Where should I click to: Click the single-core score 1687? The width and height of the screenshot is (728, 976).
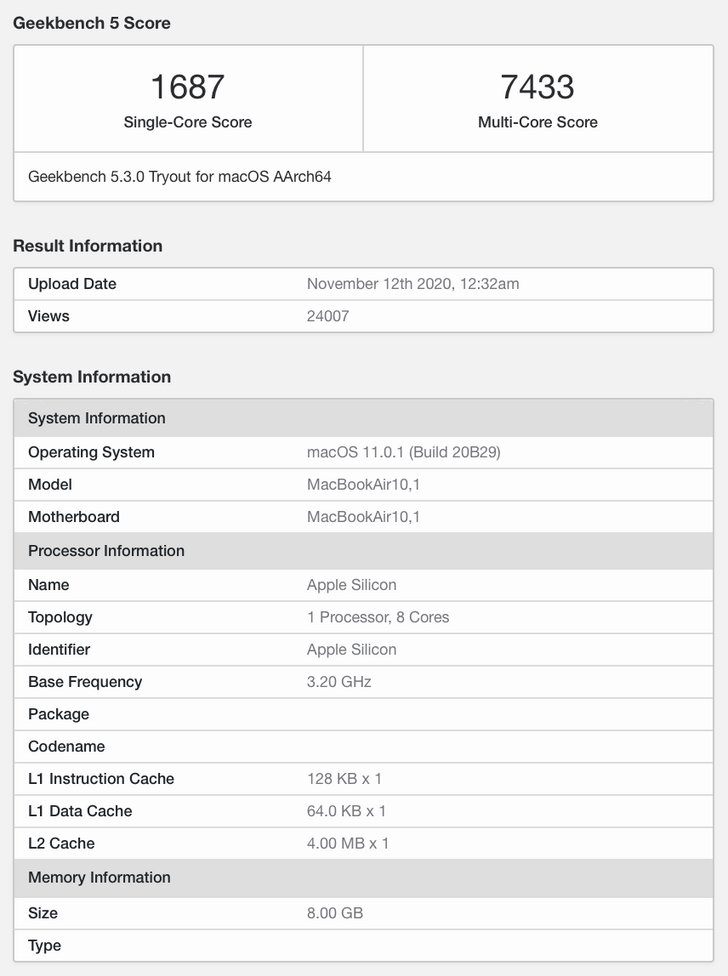(187, 87)
